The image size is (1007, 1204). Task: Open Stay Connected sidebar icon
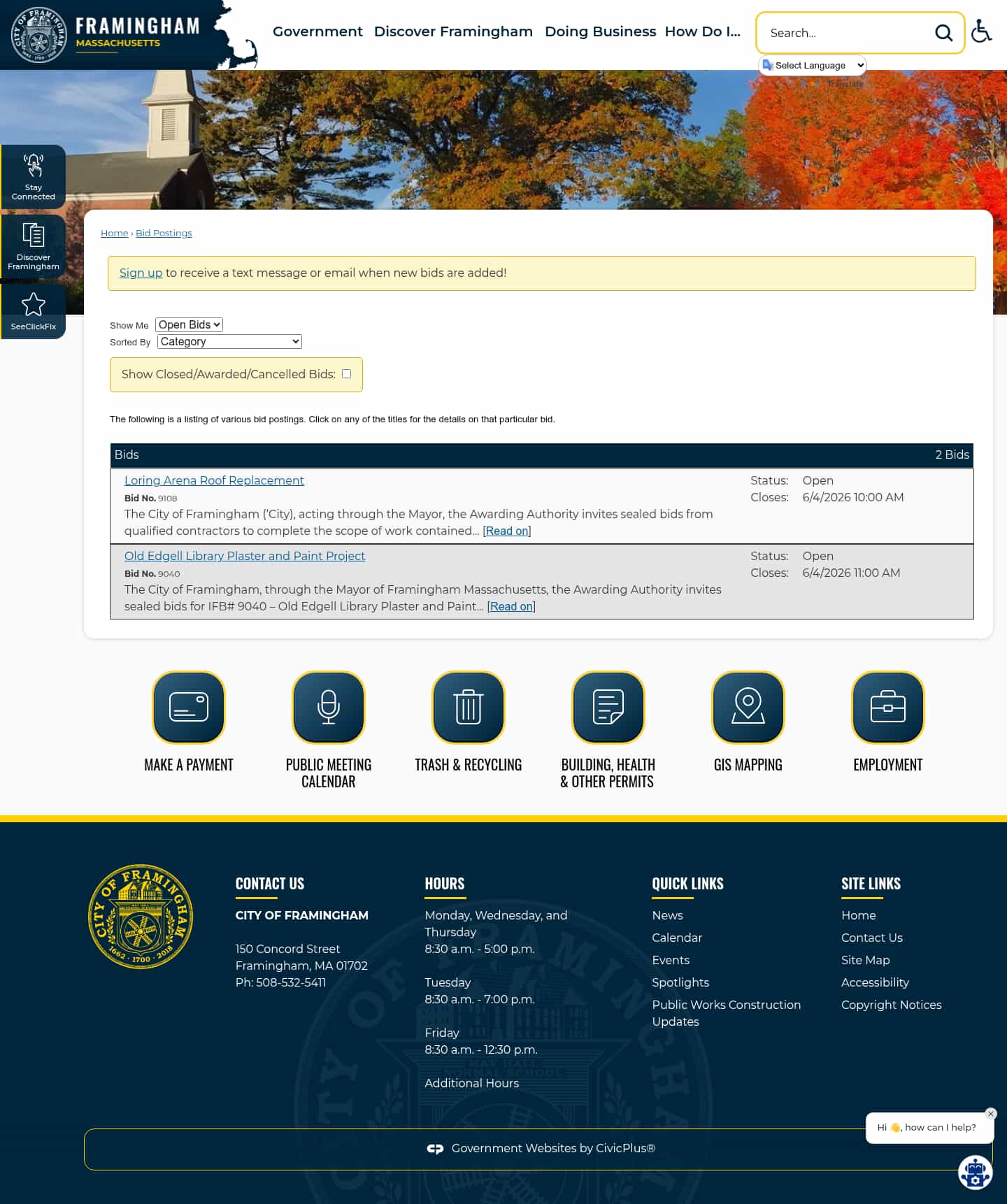click(33, 177)
